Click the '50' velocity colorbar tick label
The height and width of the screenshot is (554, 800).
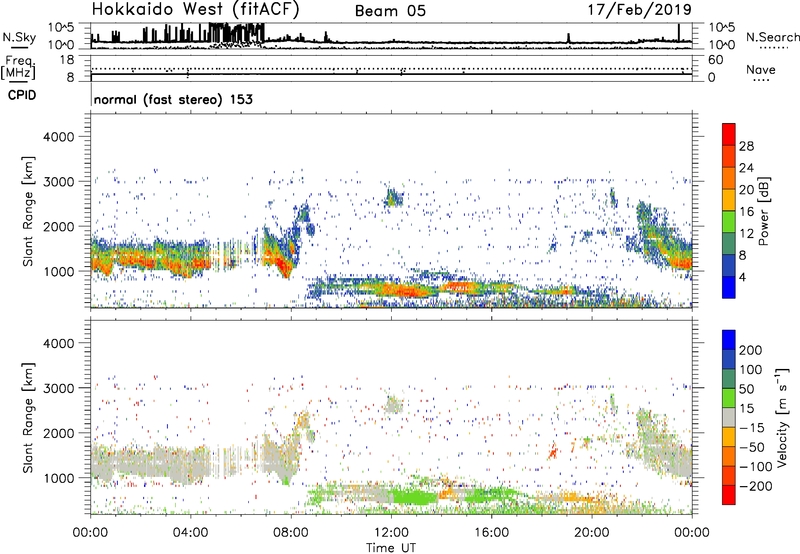pos(747,389)
